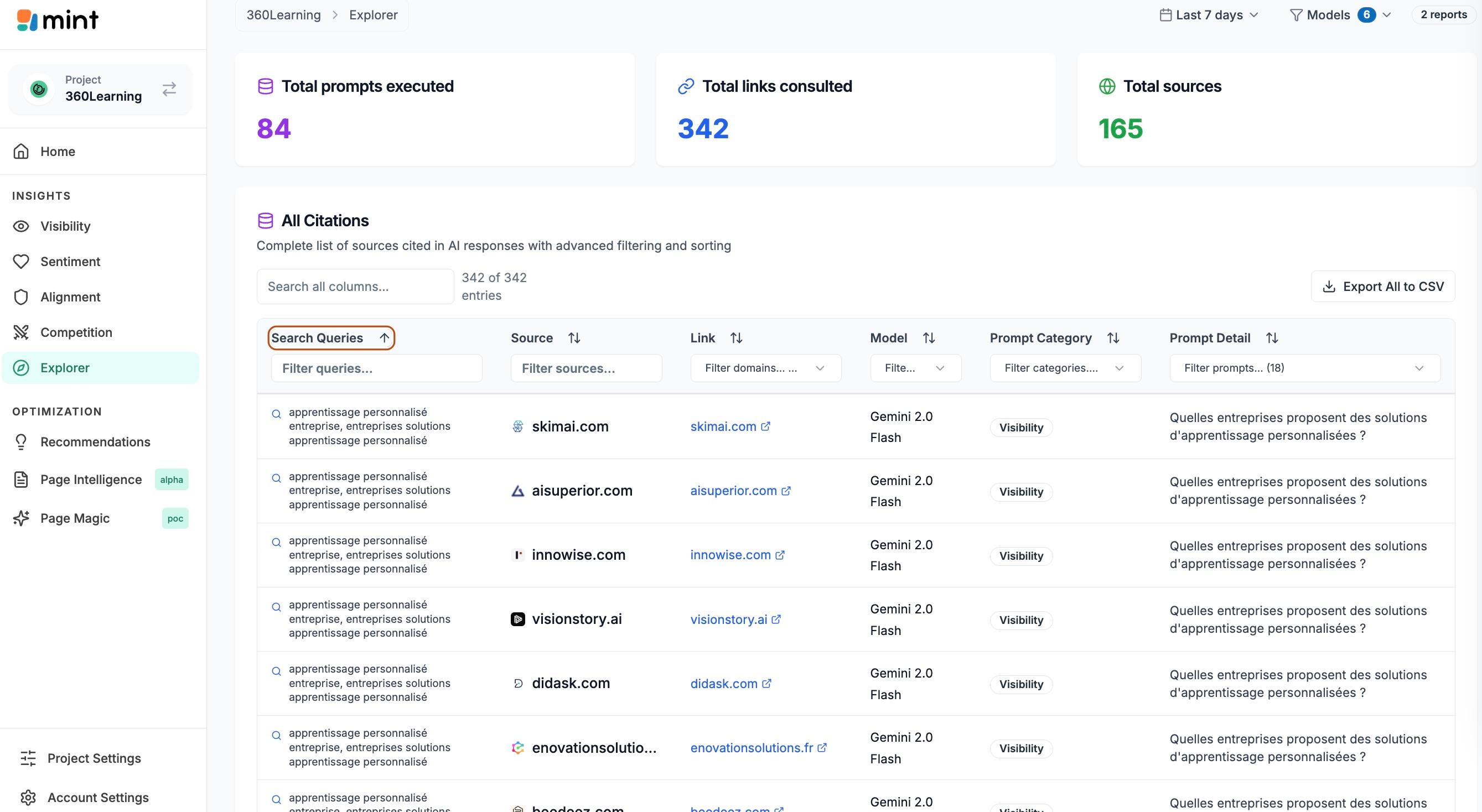Click the mint logo
This screenshot has width=1482, height=812.
58,20
